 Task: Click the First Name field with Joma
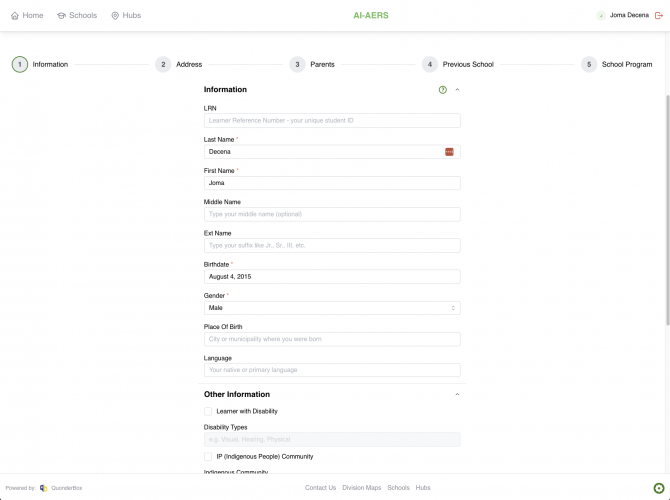pos(332,183)
